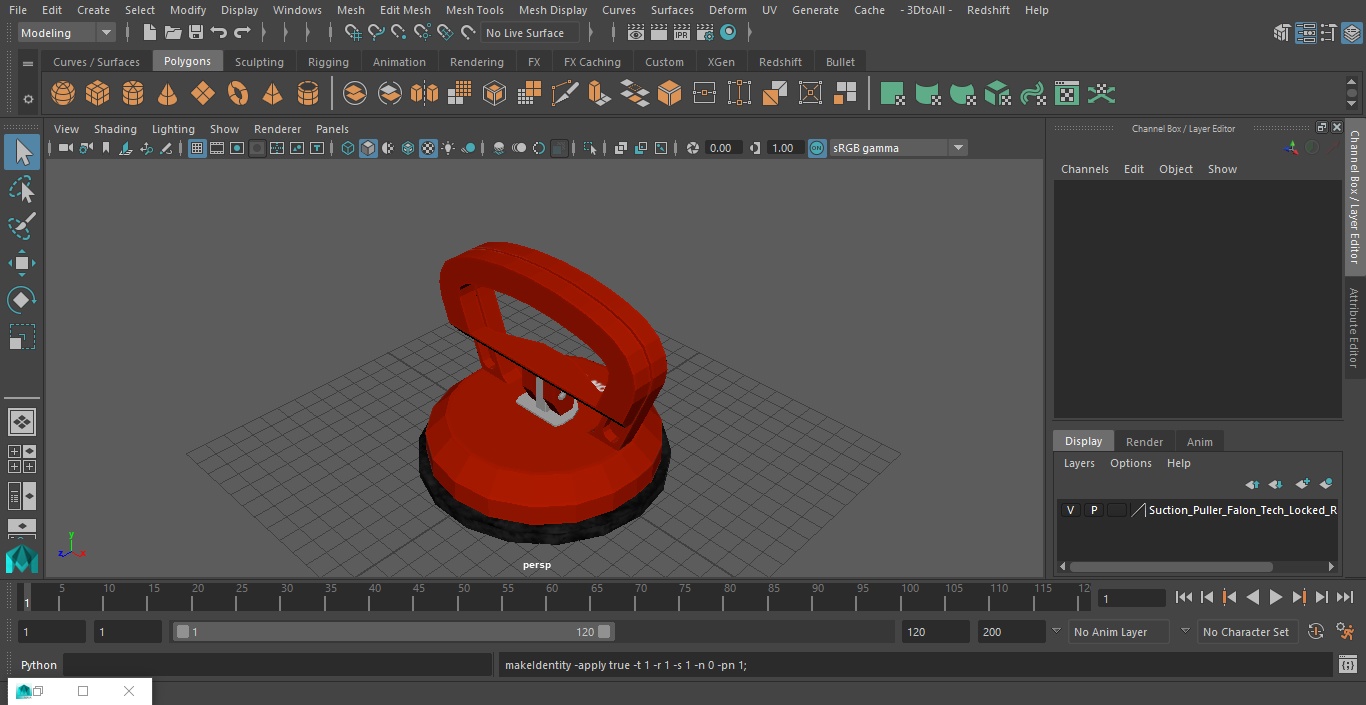Switch to the Render layer tab
The height and width of the screenshot is (705, 1366).
coord(1144,441)
